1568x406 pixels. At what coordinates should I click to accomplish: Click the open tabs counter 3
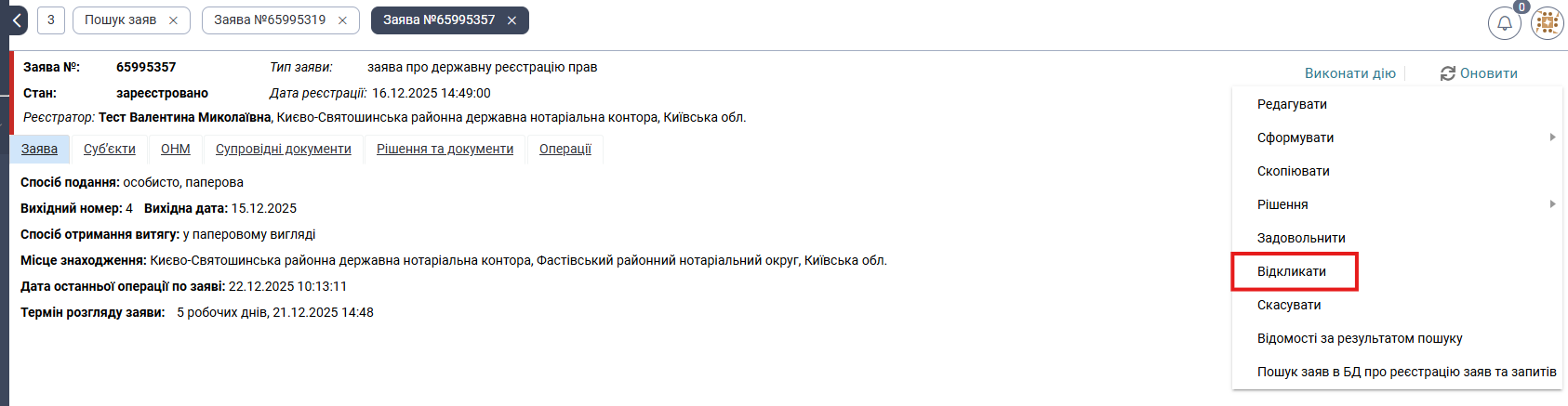click(51, 20)
